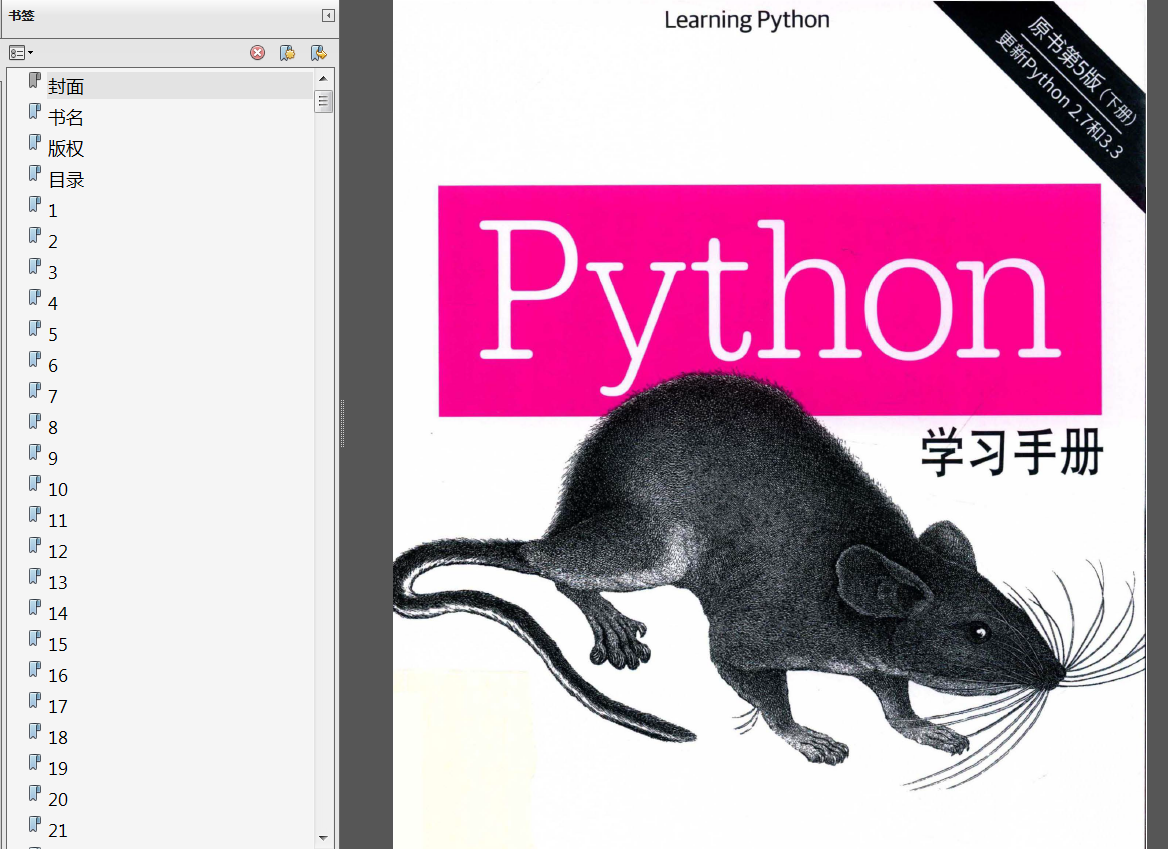Click the bookmark icon beside entry 1
The height and width of the screenshot is (849, 1168).
point(34,205)
